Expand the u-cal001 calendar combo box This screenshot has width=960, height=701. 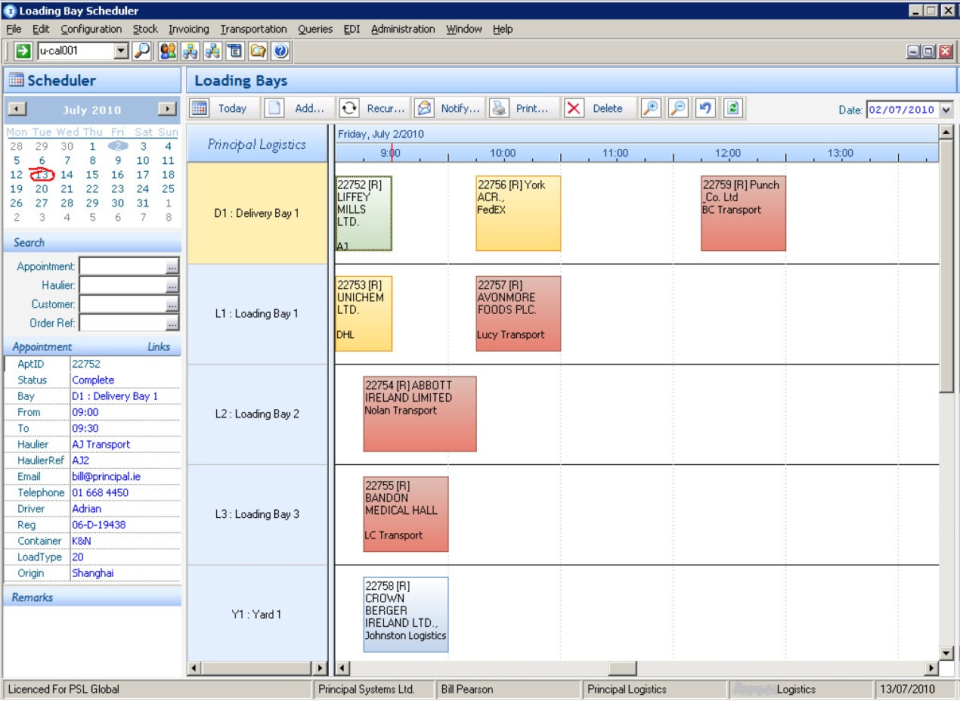pyautogui.click(x=122, y=51)
